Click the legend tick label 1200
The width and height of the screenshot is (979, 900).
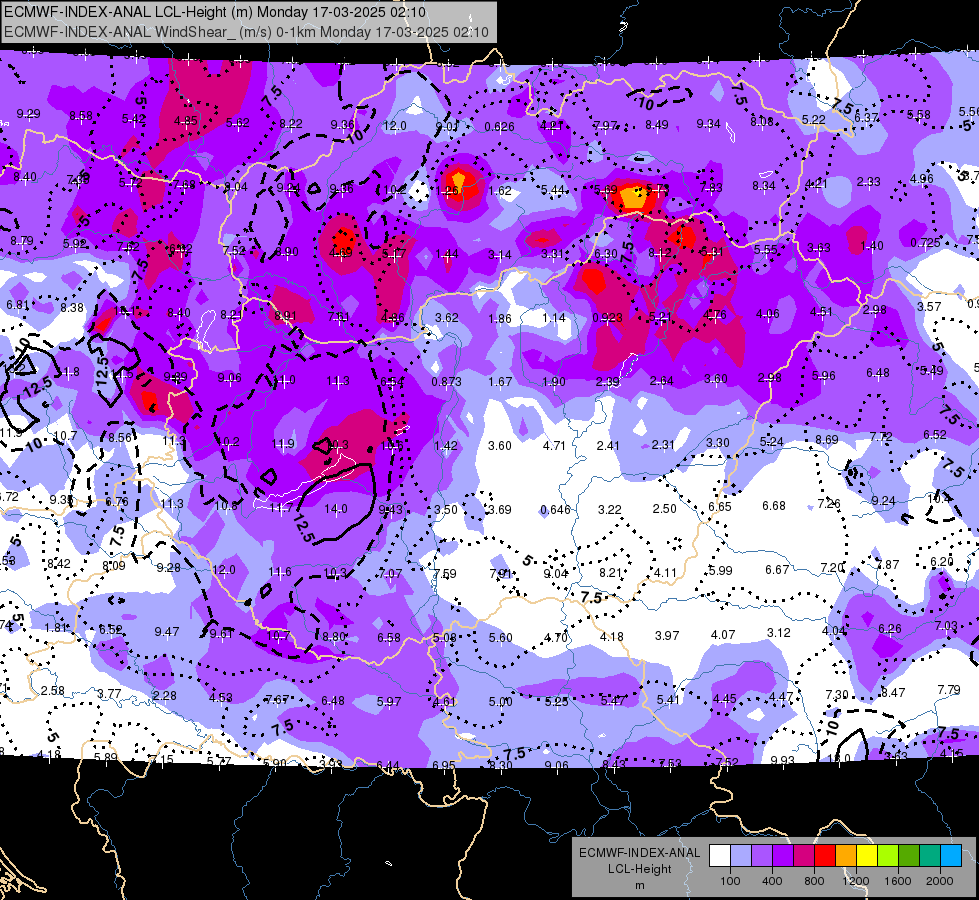pyautogui.click(x=855, y=881)
